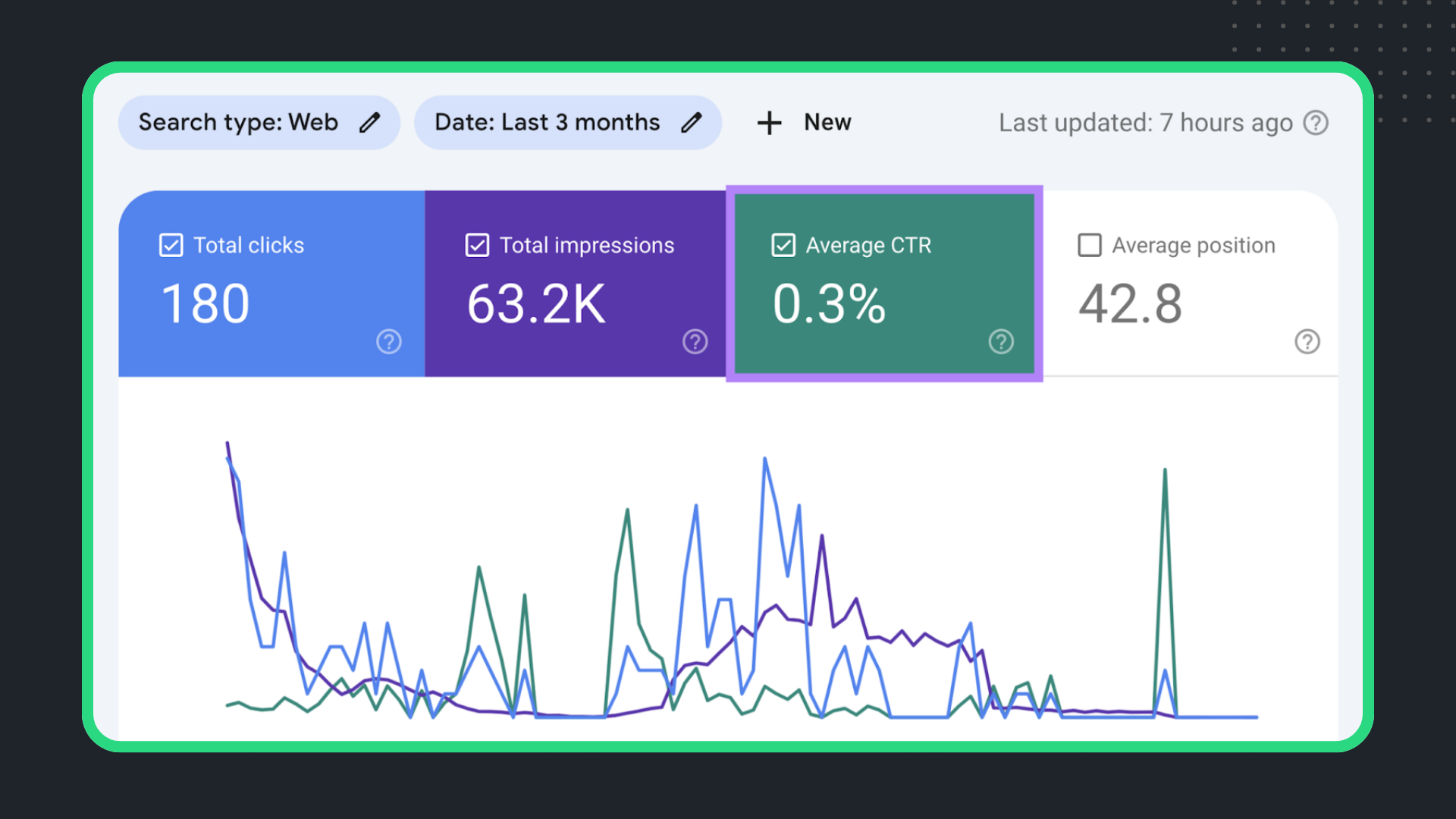Screen dimensions: 1456x819
Task: Add a New filter
Action: coord(827,123)
